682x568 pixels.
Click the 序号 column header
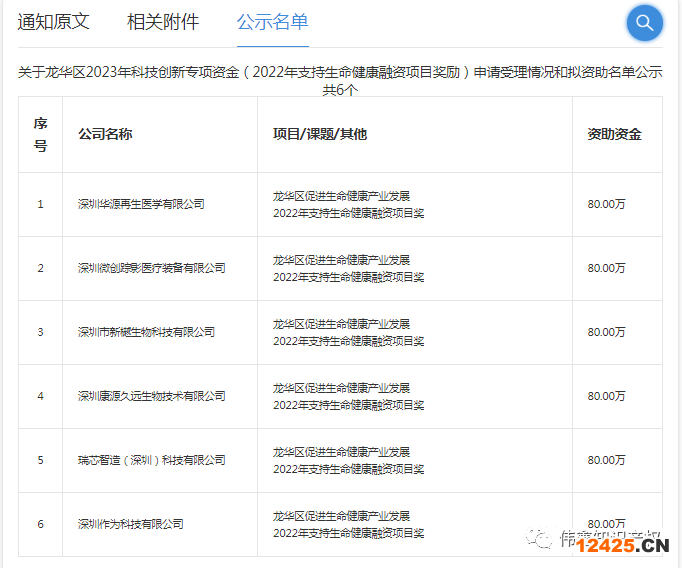tap(40, 134)
